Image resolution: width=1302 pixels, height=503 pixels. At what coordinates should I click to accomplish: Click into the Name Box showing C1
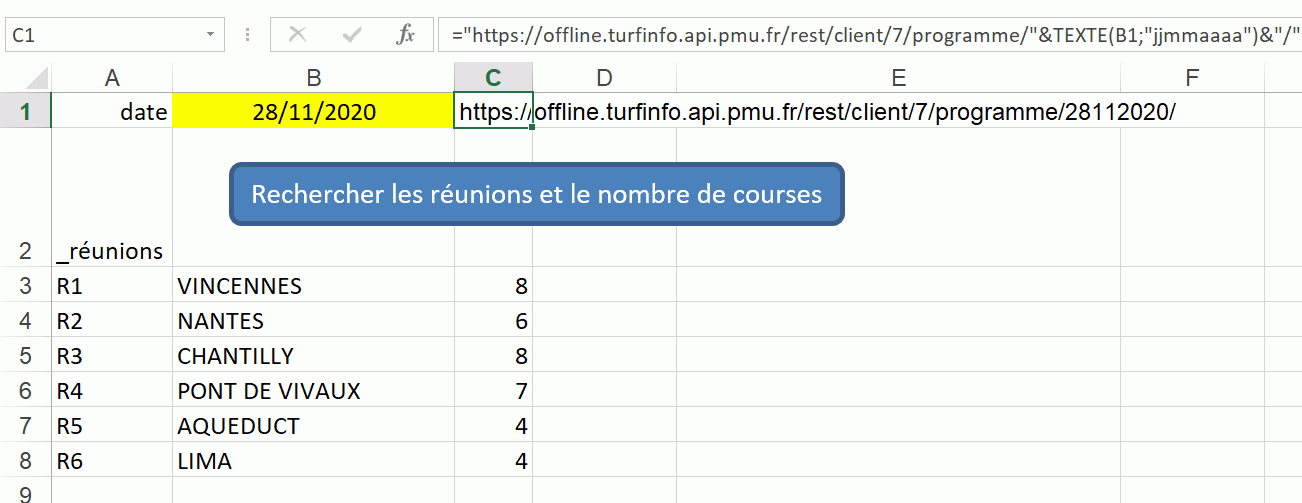click(100, 35)
